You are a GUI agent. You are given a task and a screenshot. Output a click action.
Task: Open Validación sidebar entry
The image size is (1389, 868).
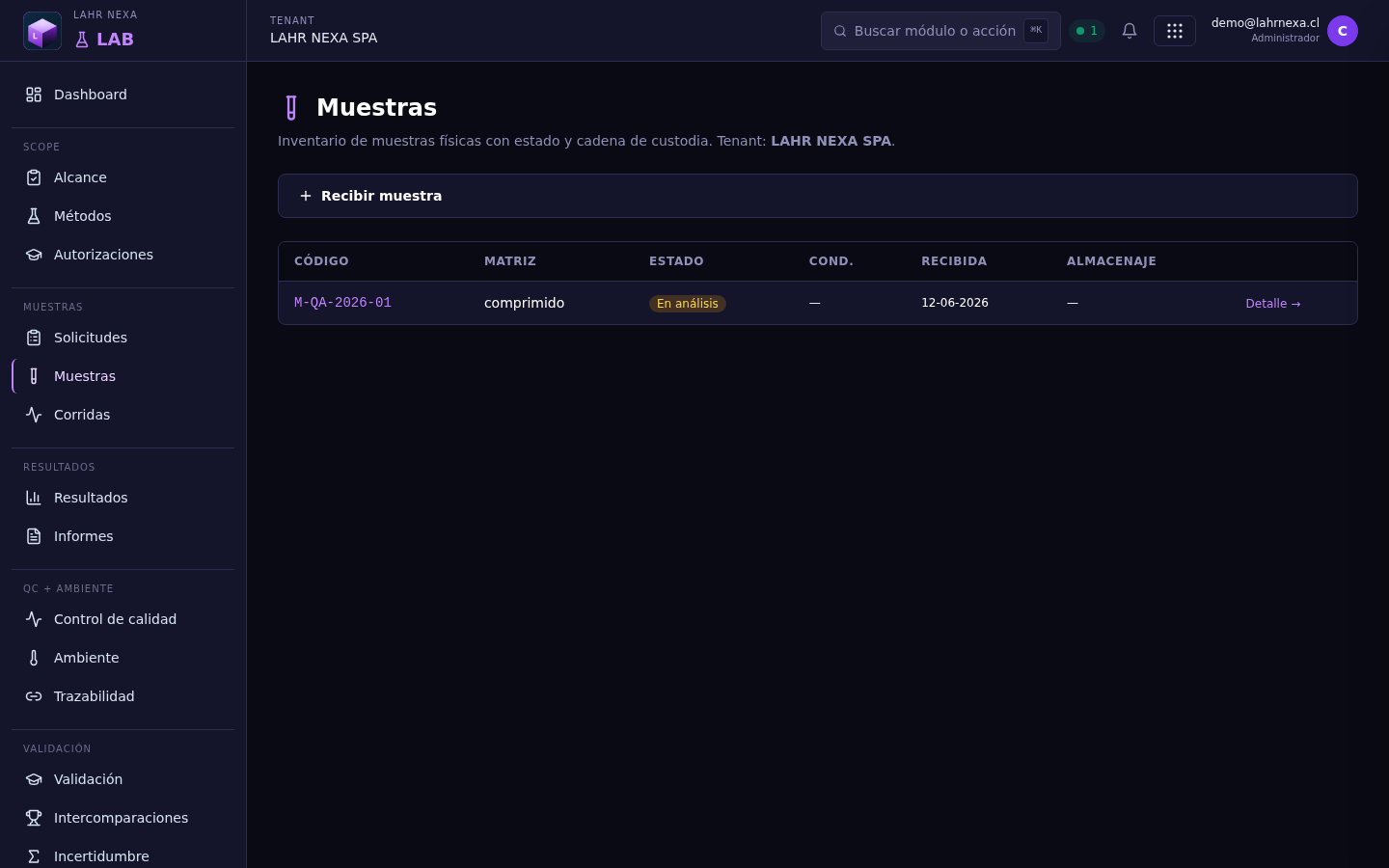pos(123,779)
